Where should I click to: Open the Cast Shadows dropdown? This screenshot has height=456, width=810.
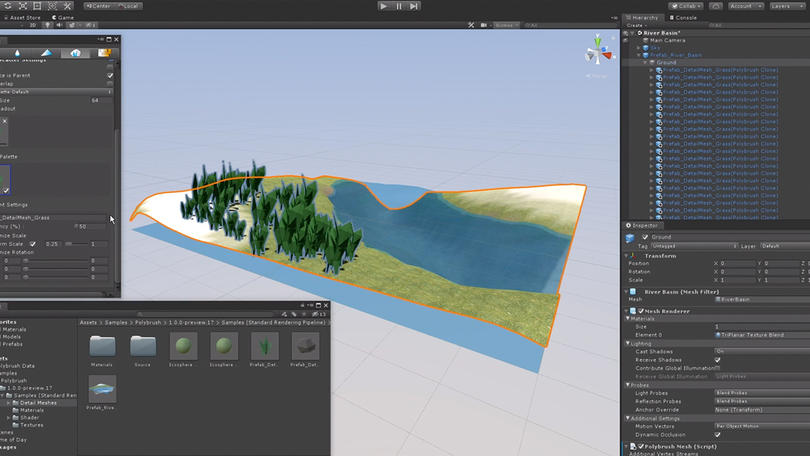[x=762, y=352]
